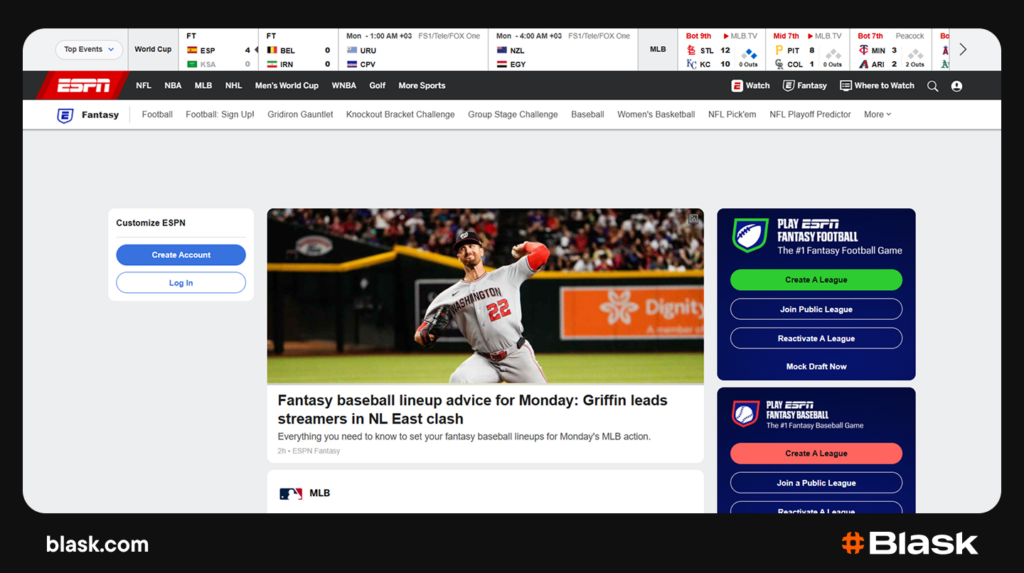Viewport: 1024px width, 573px height.
Task: Open the WNBA menu item
Action: click(344, 86)
